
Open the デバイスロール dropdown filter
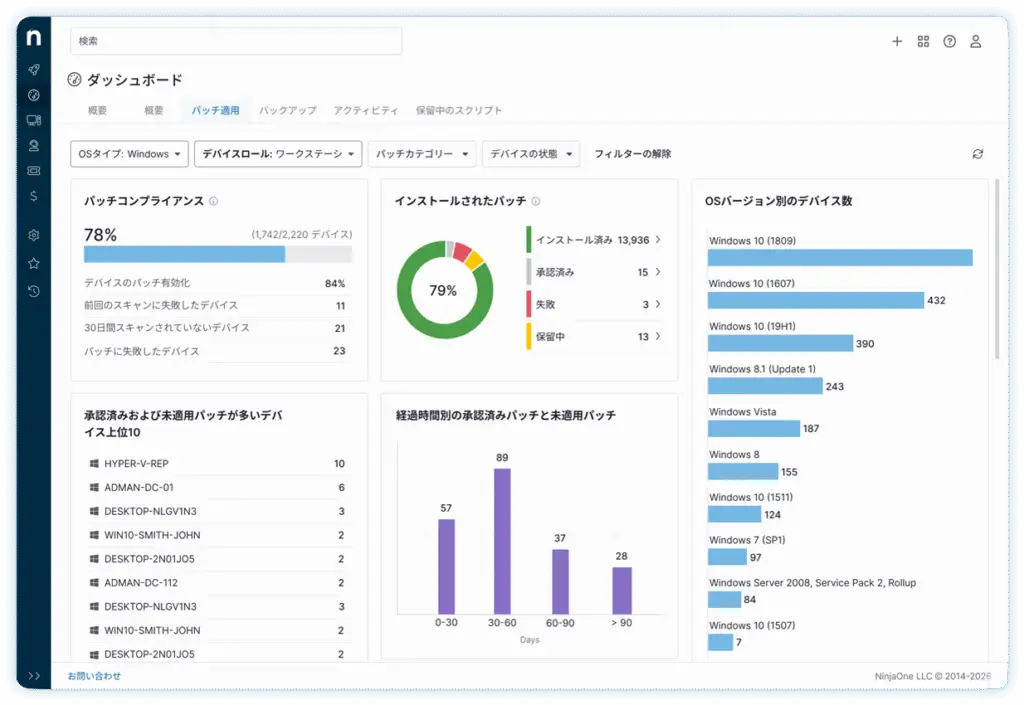[278, 154]
